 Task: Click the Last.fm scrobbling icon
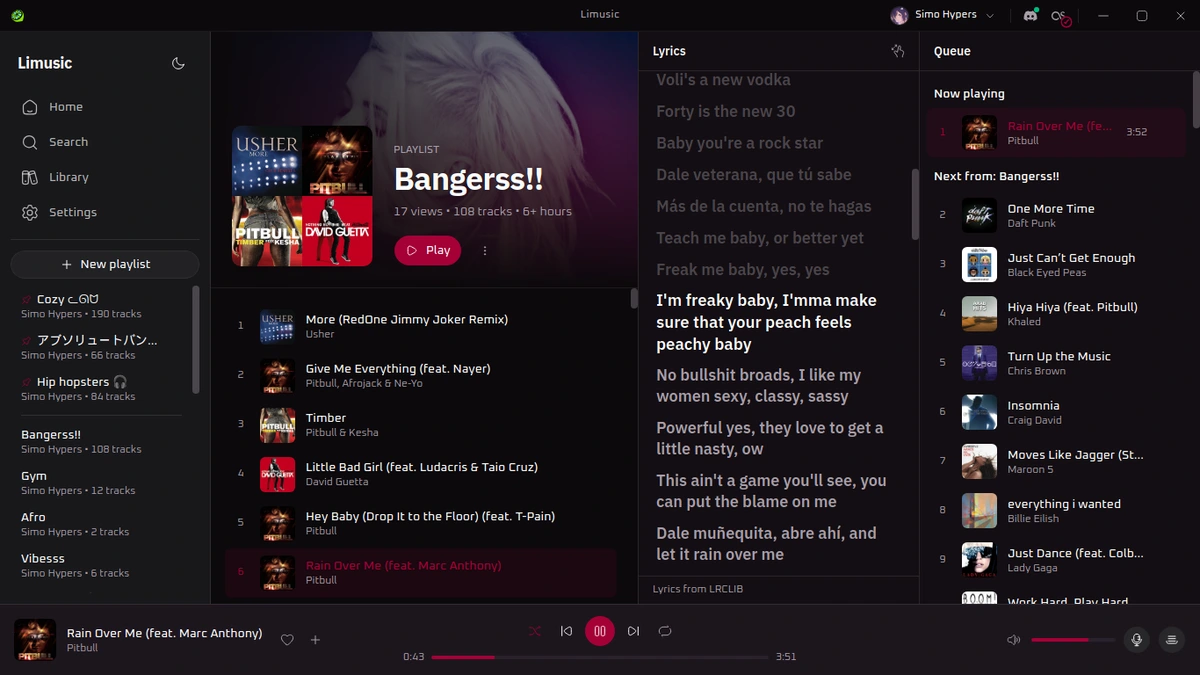(1060, 16)
